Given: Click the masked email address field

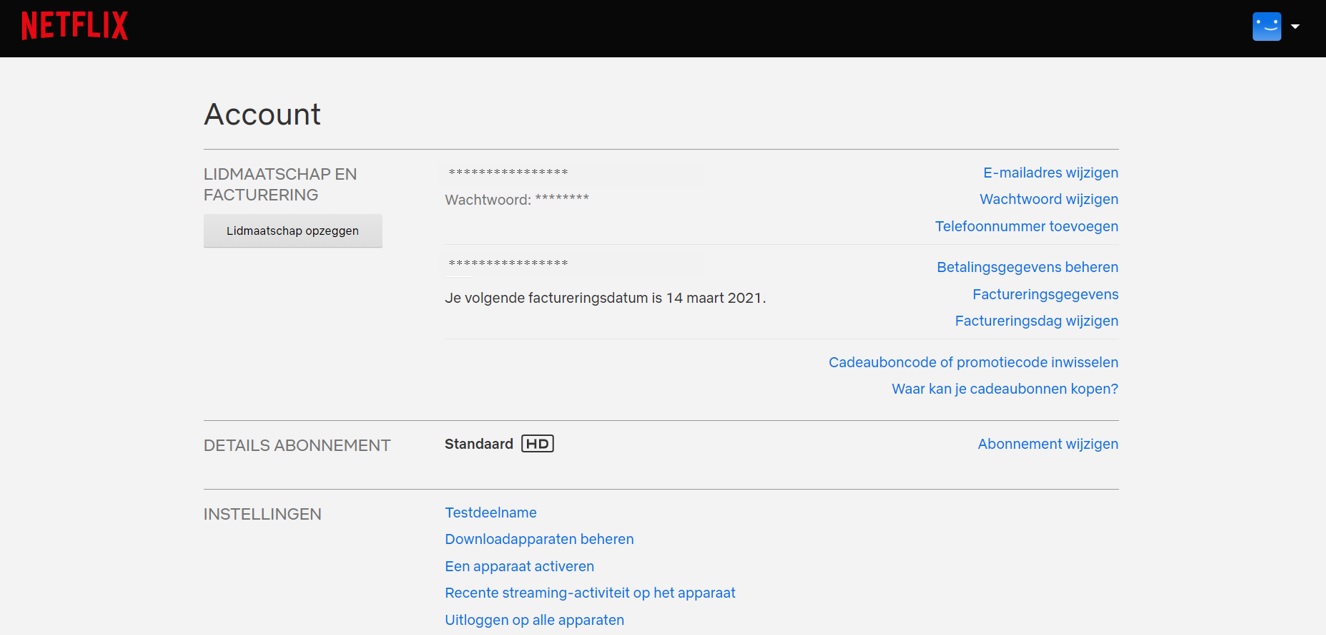Looking at the screenshot, I should (572, 173).
